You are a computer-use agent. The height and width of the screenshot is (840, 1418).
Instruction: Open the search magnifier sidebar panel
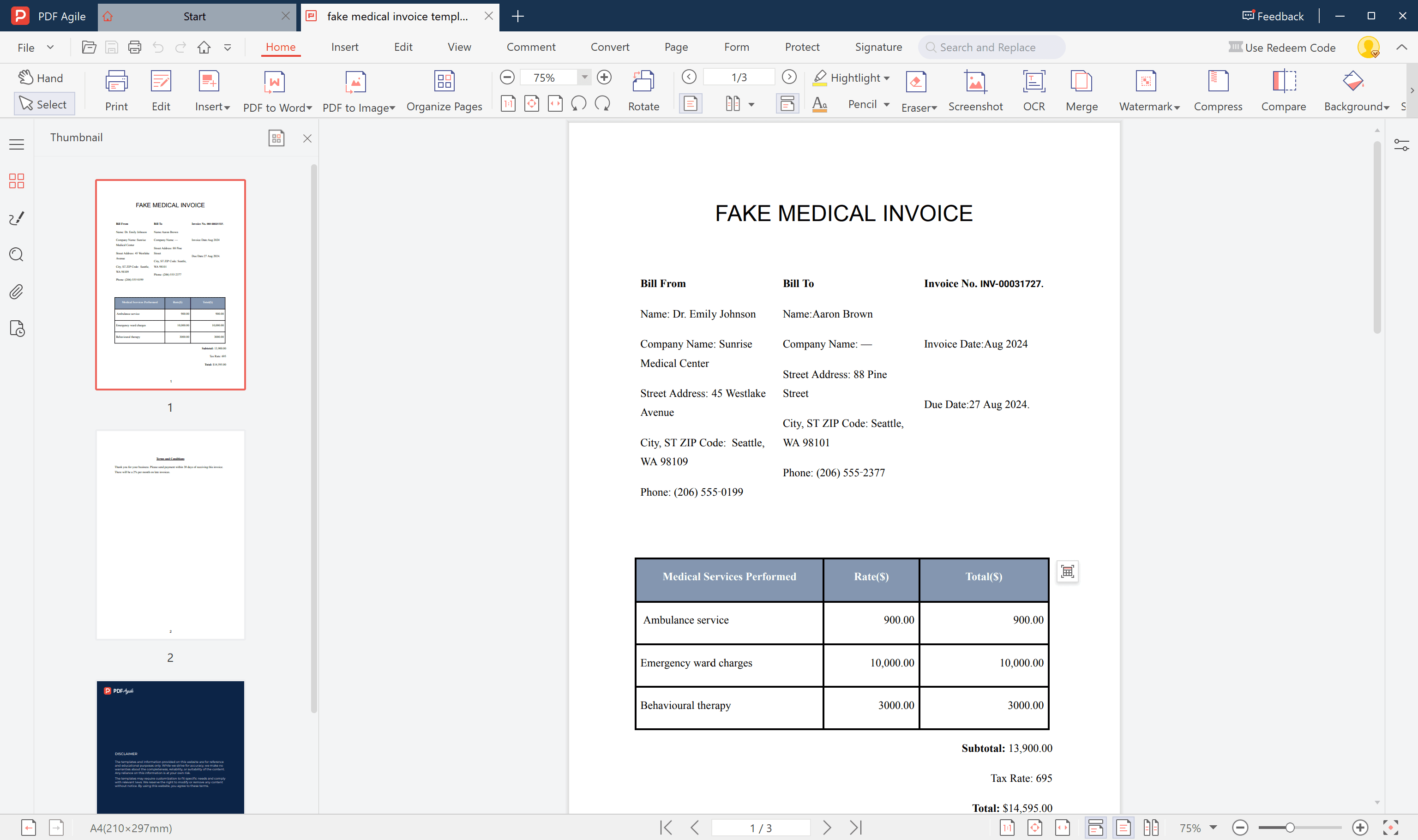tap(17, 255)
